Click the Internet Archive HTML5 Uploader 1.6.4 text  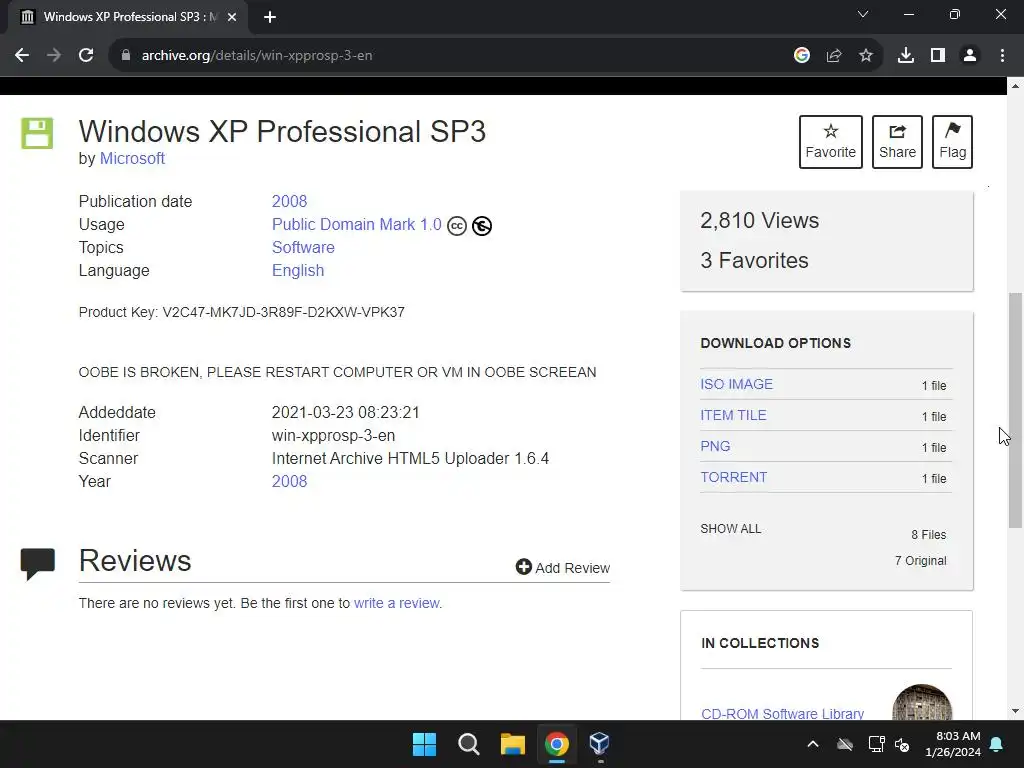point(410,458)
